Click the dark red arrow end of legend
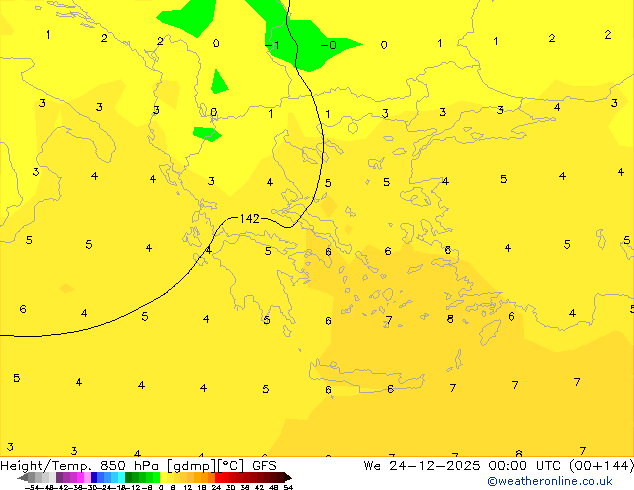The width and height of the screenshot is (634, 490). (x=285, y=477)
